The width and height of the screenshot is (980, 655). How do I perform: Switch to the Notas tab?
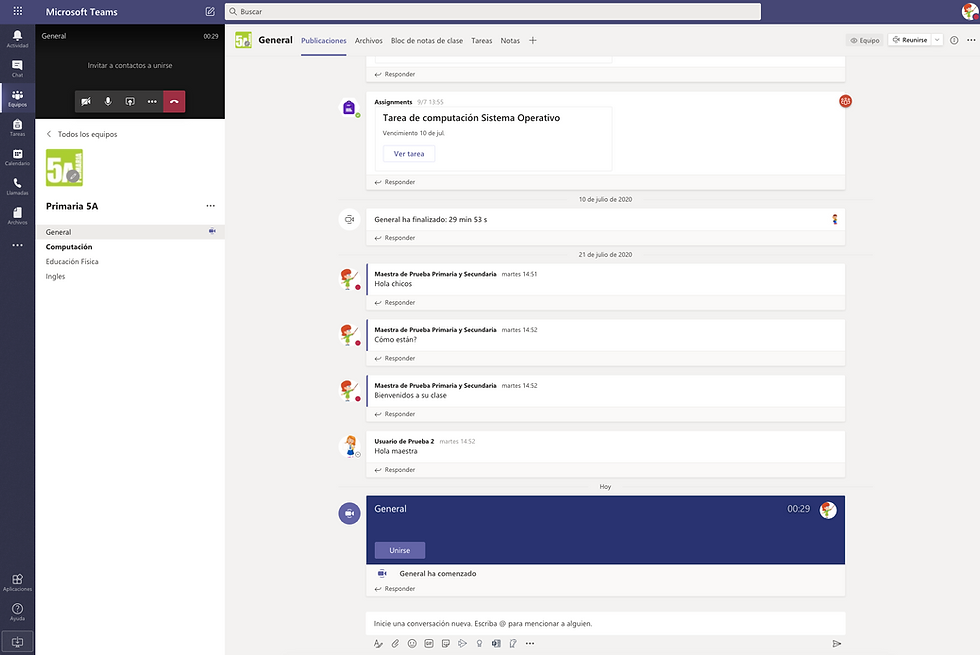coord(510,41)
